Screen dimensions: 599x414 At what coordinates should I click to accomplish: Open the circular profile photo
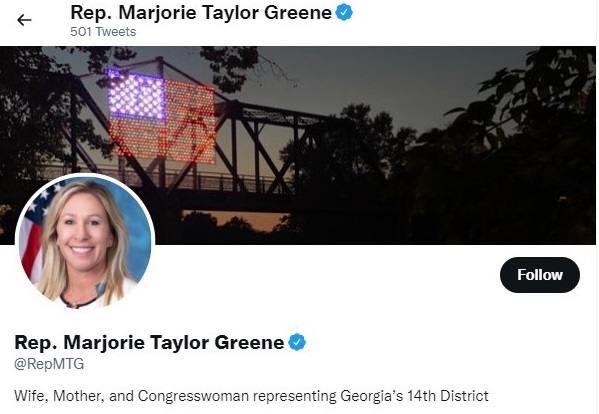pos(85,241)
